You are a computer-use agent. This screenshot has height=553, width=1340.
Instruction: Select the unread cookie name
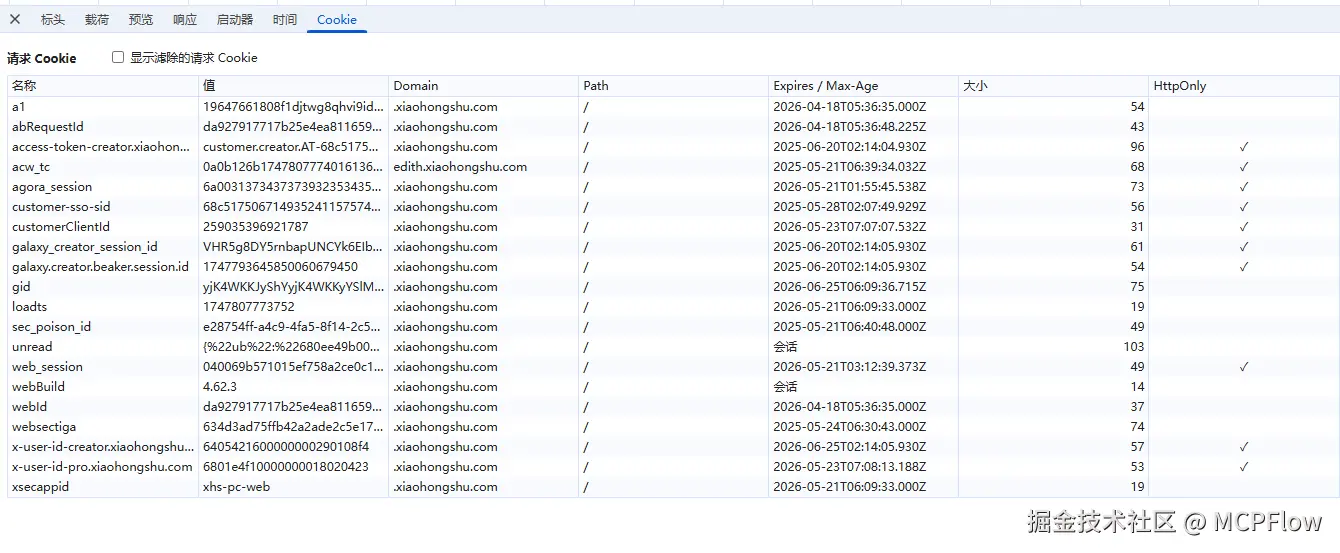[x=32, y=347]
